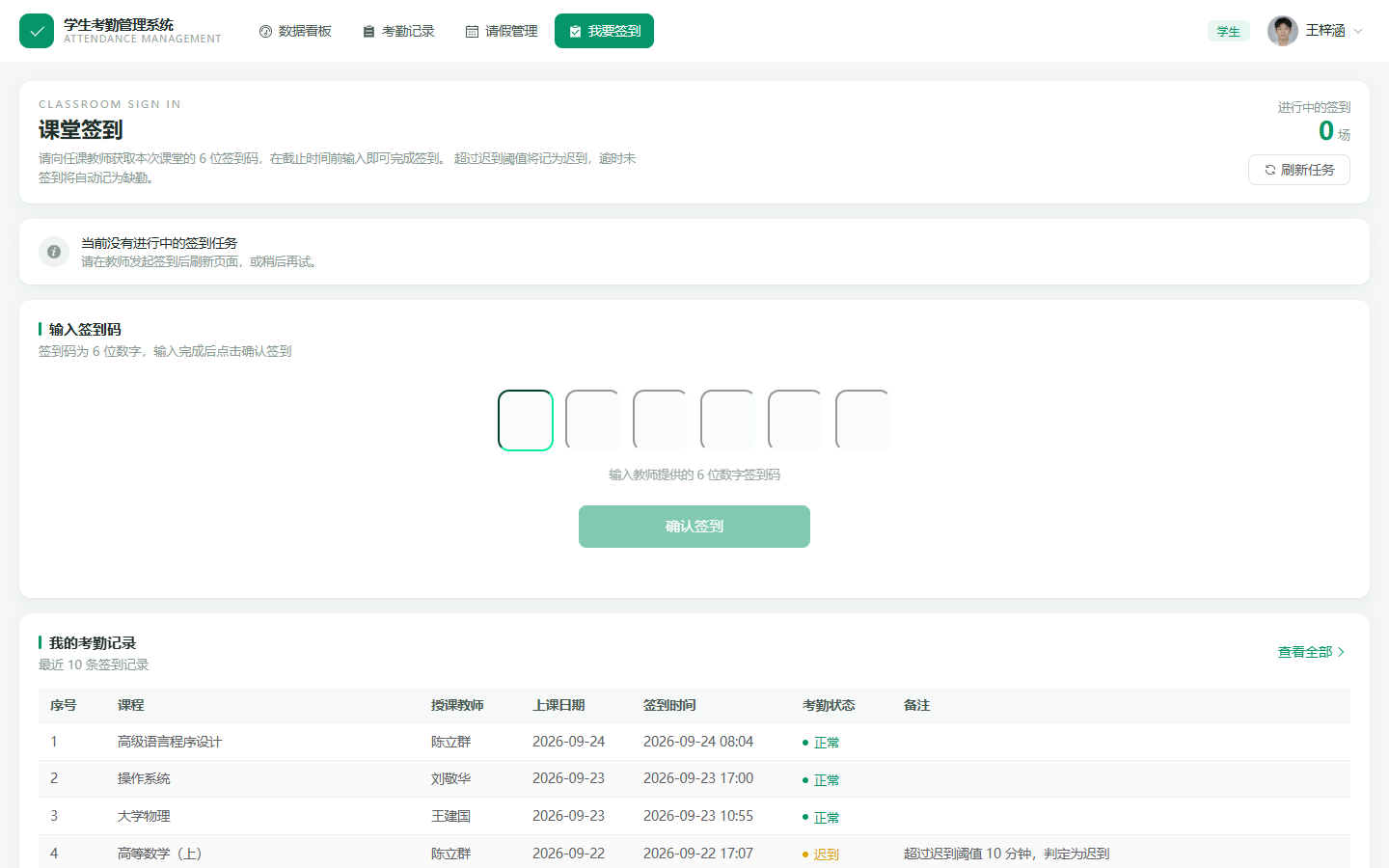The height and width of the screenshot is (868, 1389).
Task: Click the 学生 role badge
Action: 1229,31
